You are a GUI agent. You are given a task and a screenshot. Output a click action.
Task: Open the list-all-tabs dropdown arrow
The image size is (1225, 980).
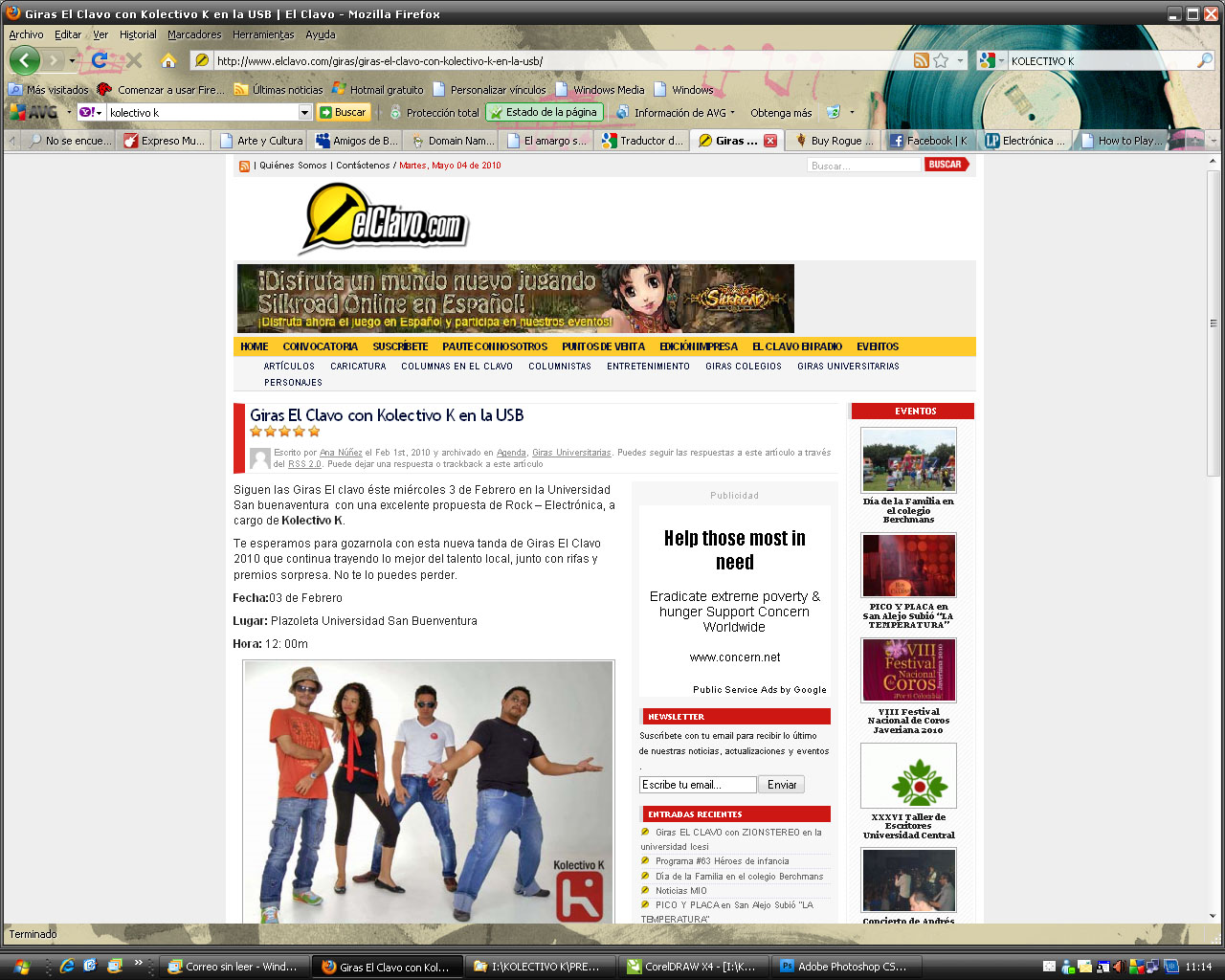click(1214, 141)
